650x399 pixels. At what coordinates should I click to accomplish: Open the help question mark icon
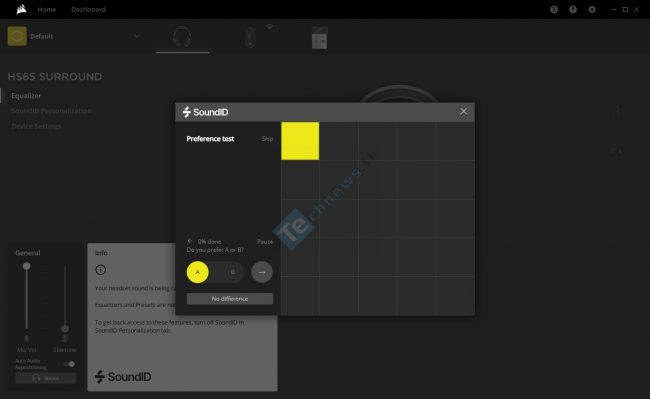coord(573,9)
